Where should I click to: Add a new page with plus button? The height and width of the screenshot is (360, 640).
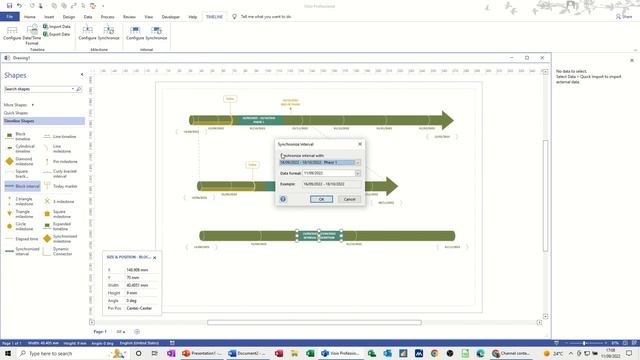point(137,332)
